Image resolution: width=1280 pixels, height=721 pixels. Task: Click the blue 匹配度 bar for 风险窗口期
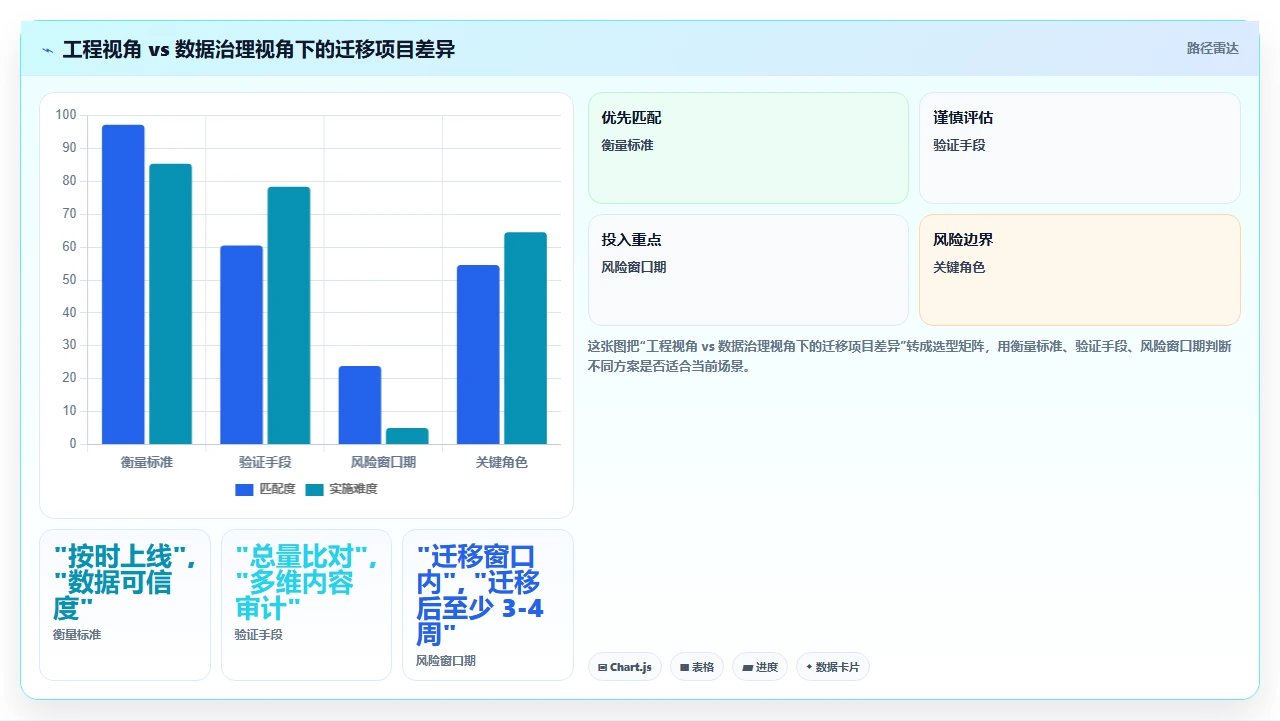point(360,405)
